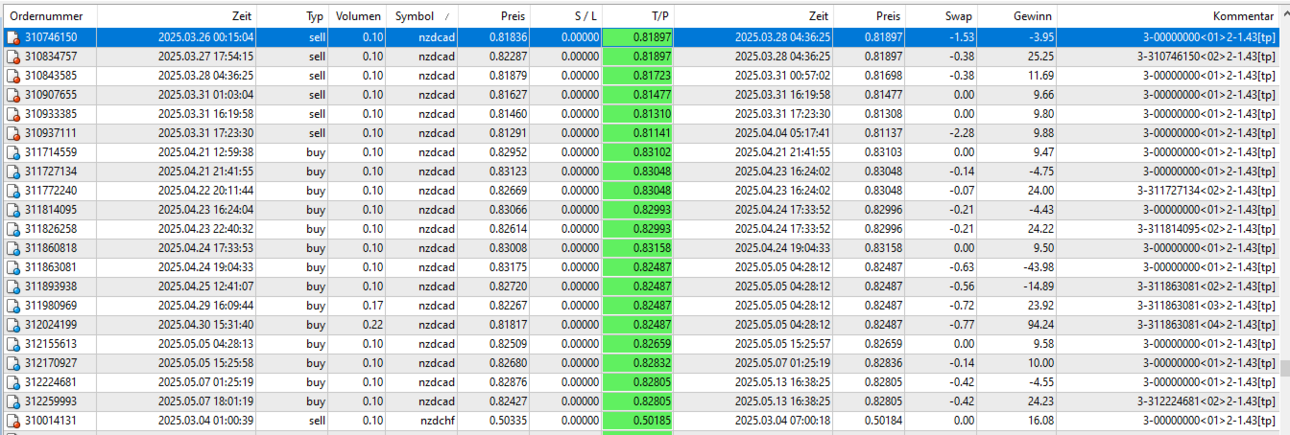This screenshot has width=1290, height=435.
Task: Click the open price 0.81836
Action: click(508, 38)
